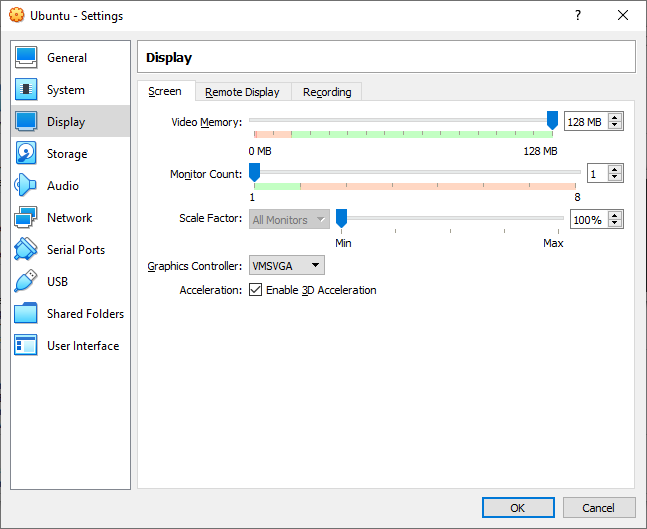Click the Scale Factor percentage field
Viewport: 647px width, 529px height.
point(589,220)
